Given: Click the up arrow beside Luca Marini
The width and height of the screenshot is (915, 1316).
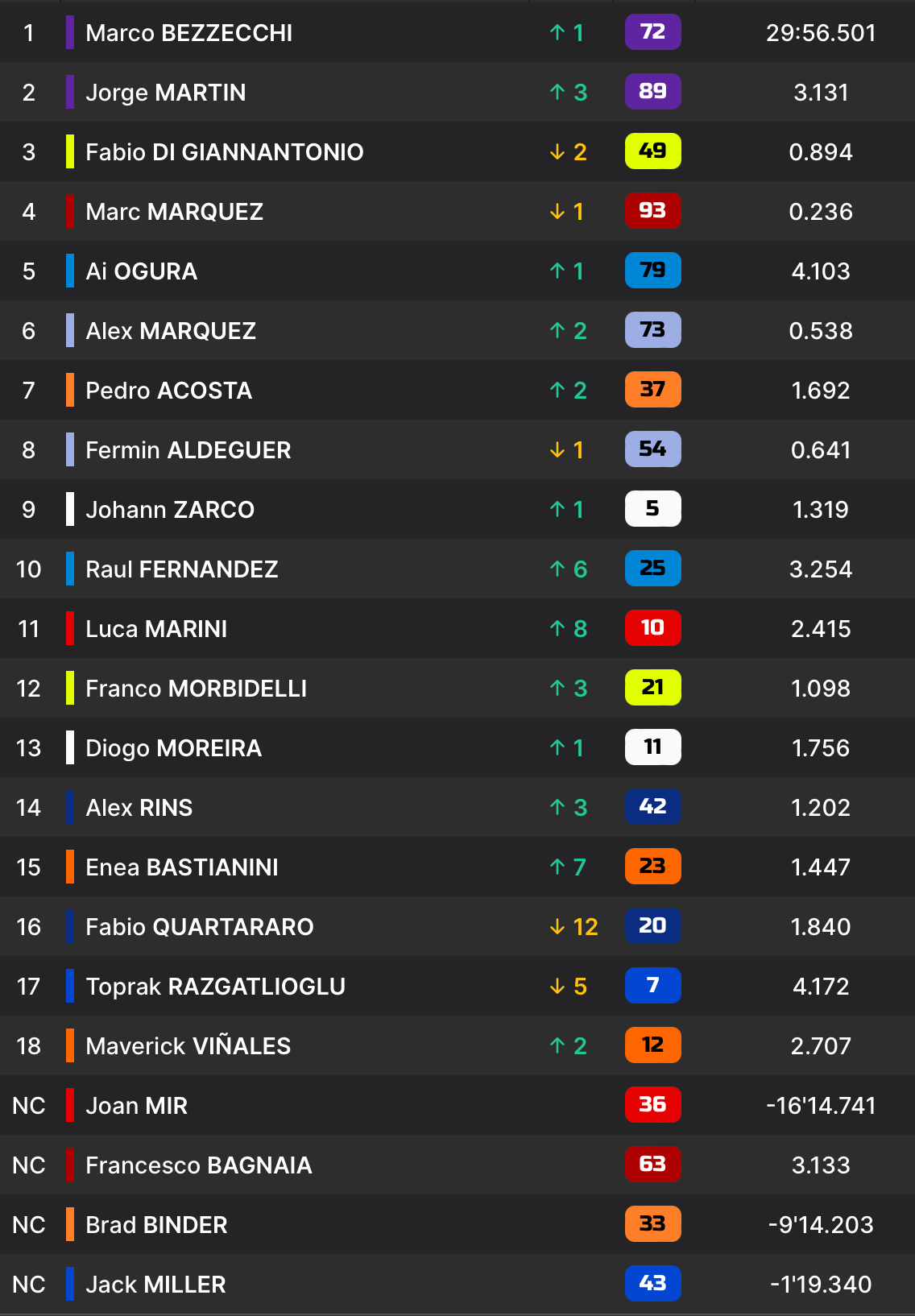Looking at the screenshot, I should 557,628.
